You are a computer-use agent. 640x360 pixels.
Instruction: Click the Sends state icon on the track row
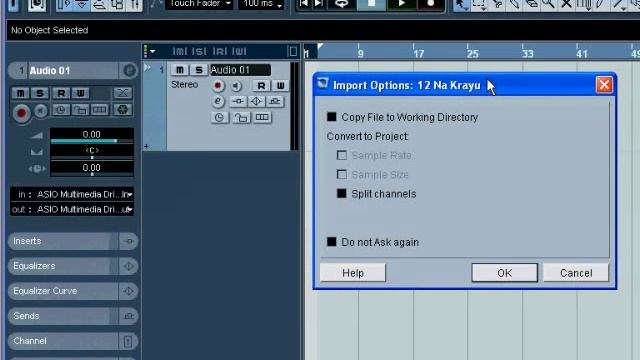point(275,101)
